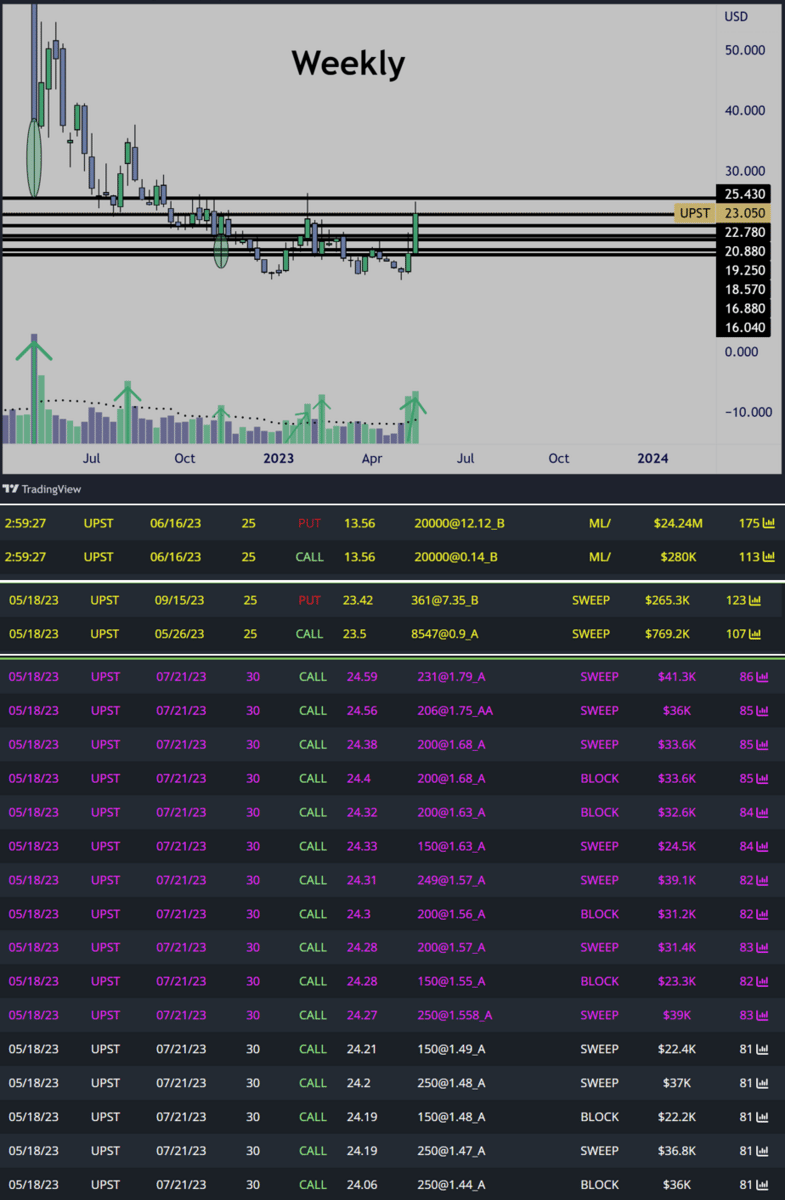
Task: Open chart icon in the 24.38 sweep row
Action: 762,745
